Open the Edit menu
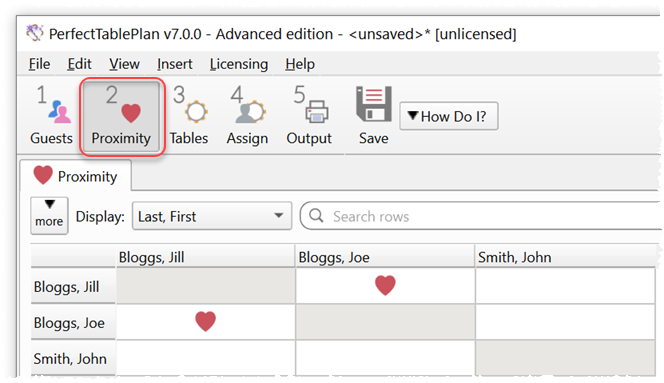The height and width of the screenshot is (383, 664). coord(79,64)
